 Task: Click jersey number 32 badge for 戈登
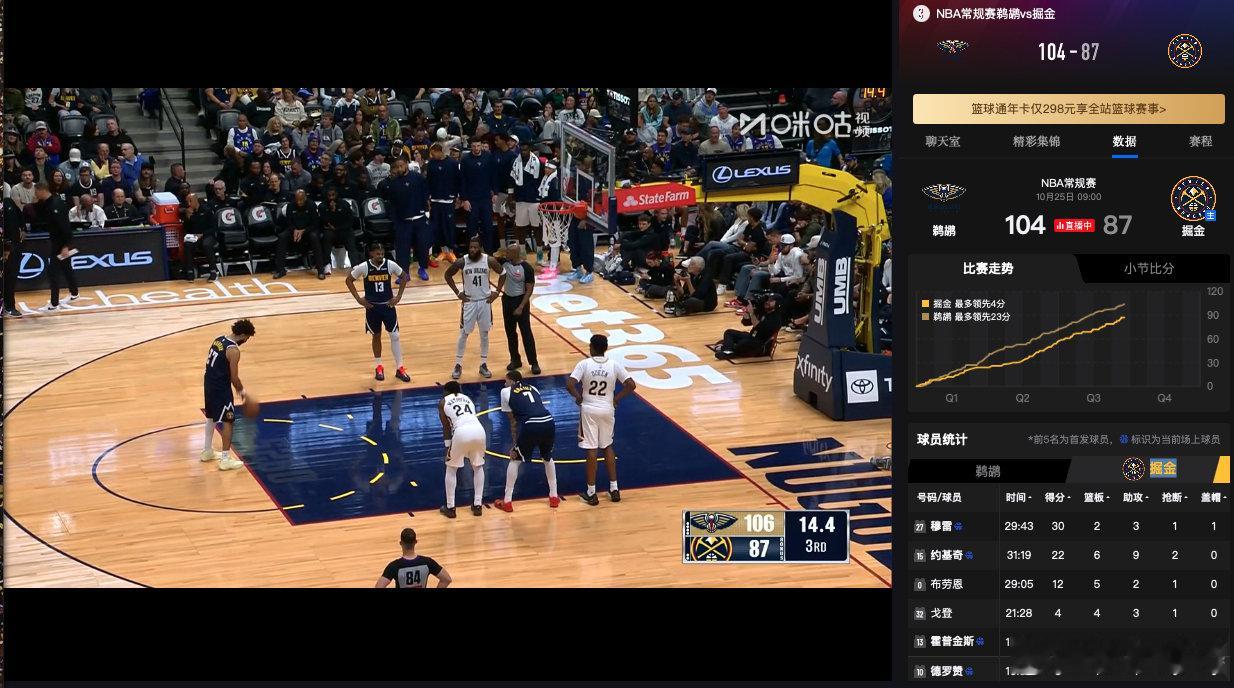pos(920,613)
